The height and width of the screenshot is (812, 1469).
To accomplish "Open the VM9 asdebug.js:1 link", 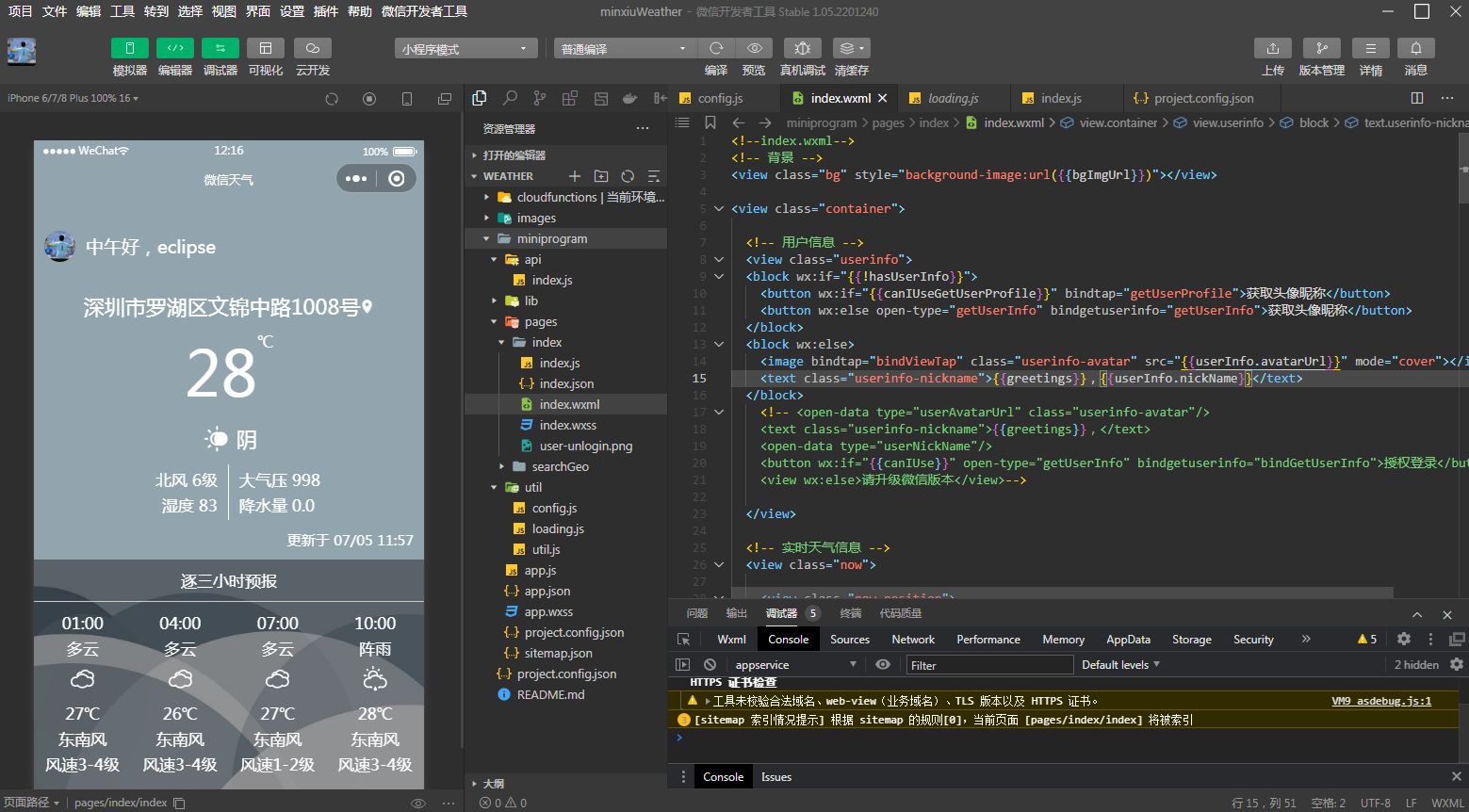I will pos(1381,701).
